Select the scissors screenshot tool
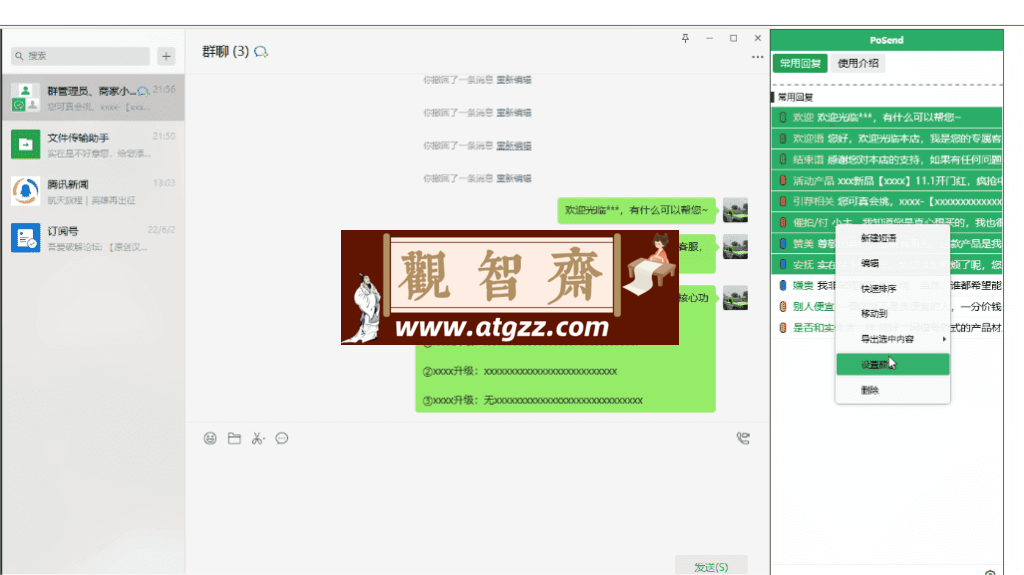Screen dimensions: 1024x575 (x=258, y=438)
